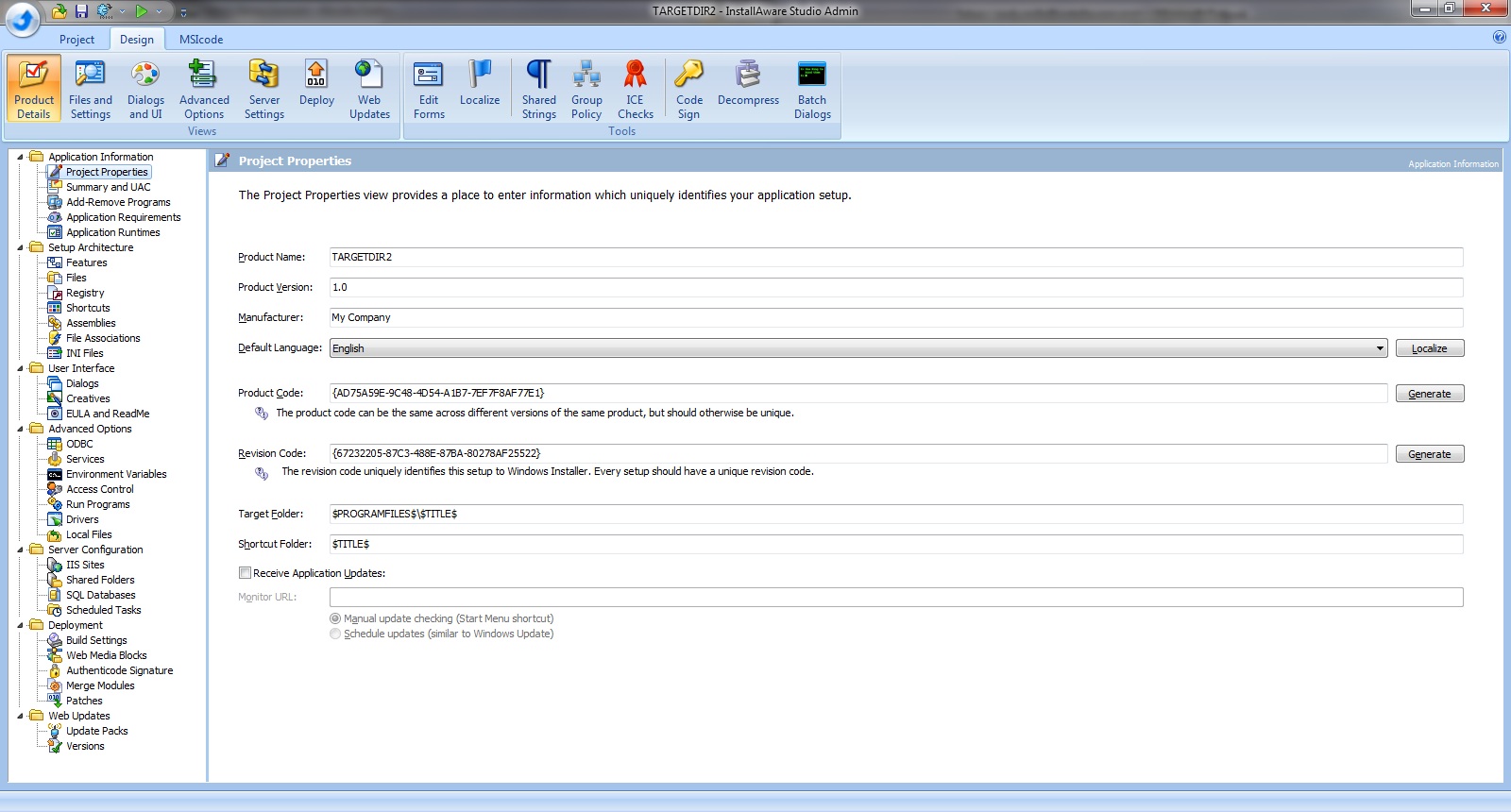Open the Batch Dialogs tool

coord(812,89)
